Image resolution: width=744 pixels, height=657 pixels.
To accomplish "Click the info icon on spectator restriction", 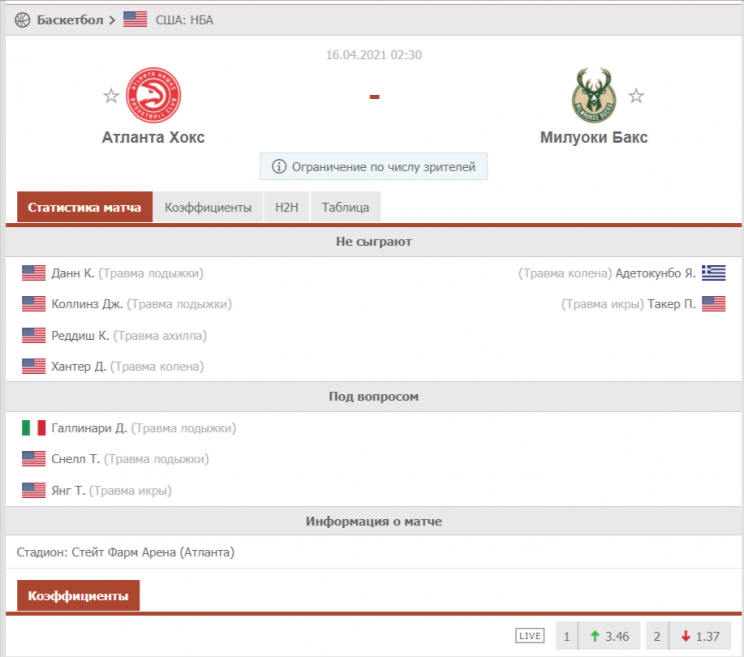I will 279,167.
